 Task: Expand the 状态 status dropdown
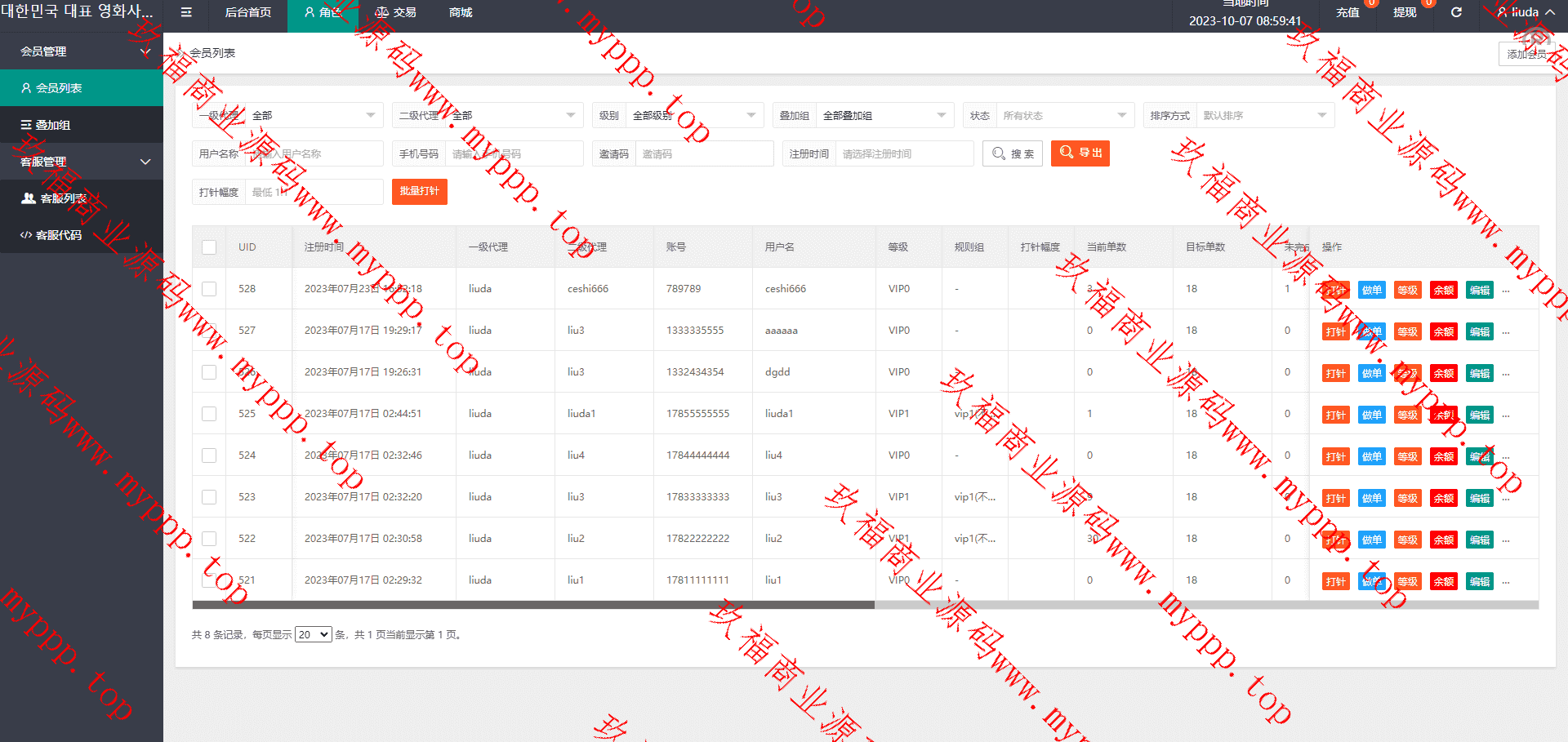[1063, 116]
